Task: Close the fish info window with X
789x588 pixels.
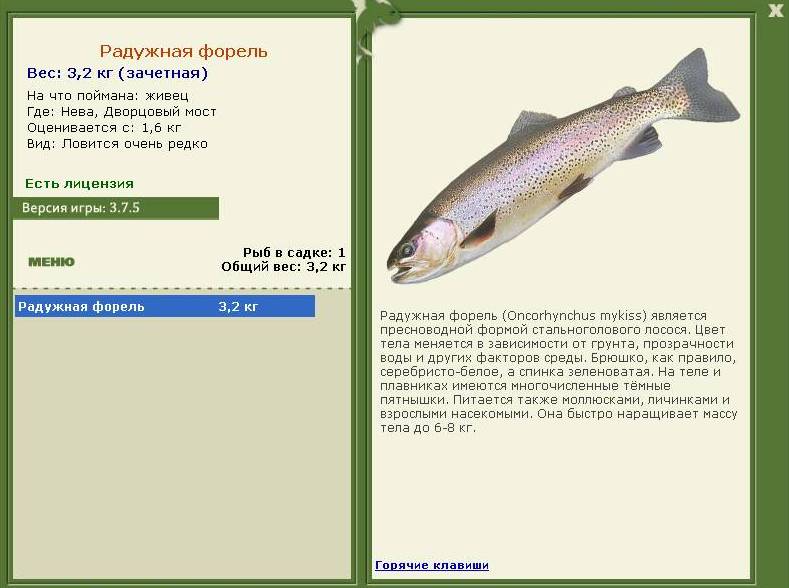Action: [x=775, y=10]
